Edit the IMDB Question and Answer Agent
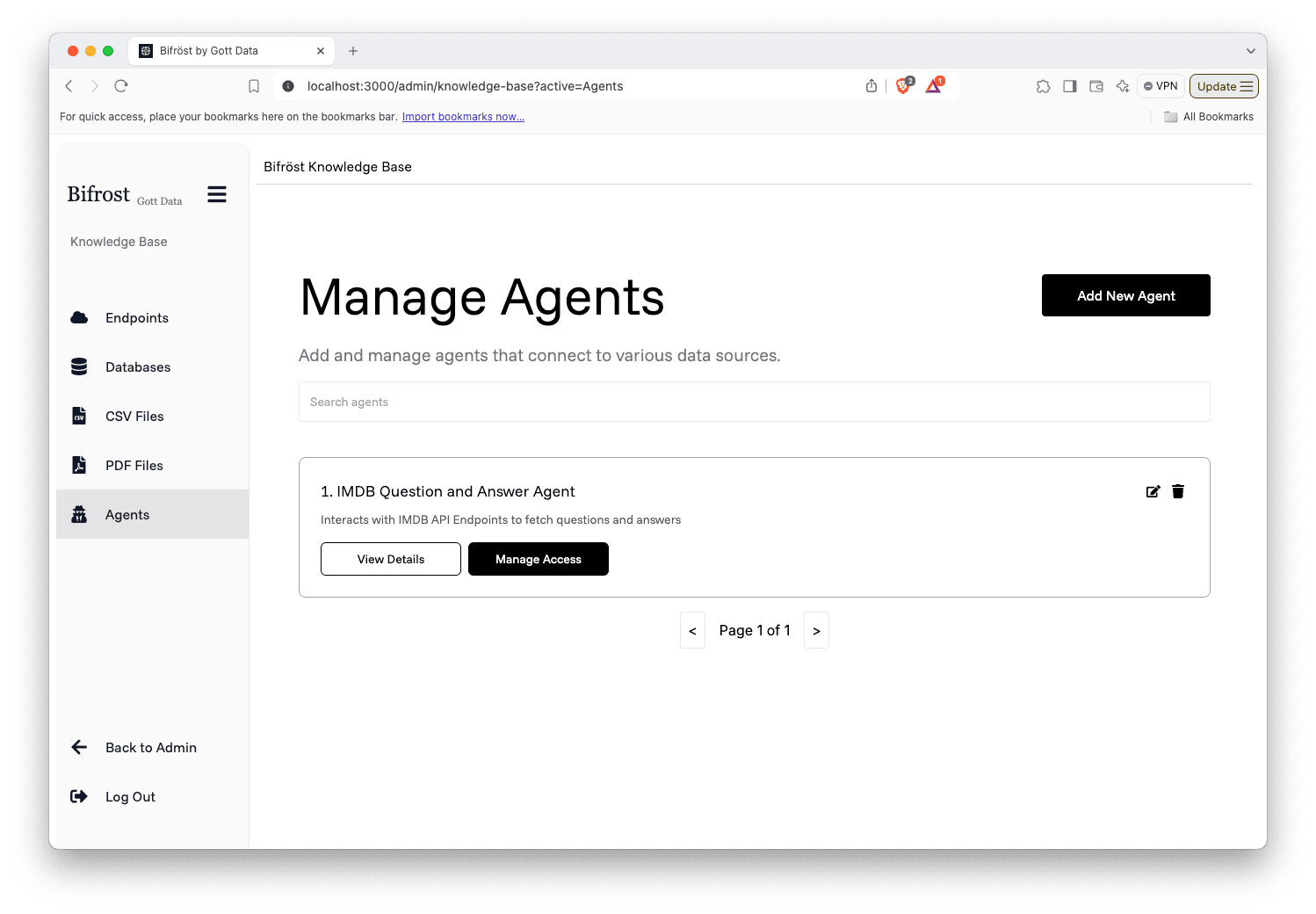The image size is (1316, 914). pos(1153,491)
